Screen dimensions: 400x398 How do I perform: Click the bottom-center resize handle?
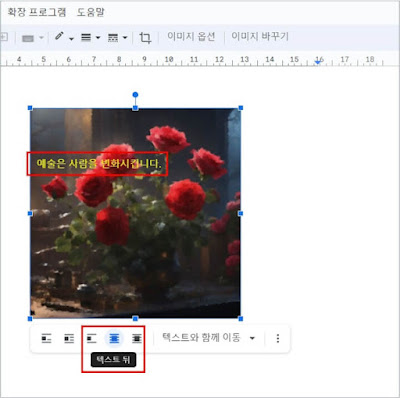135,319
